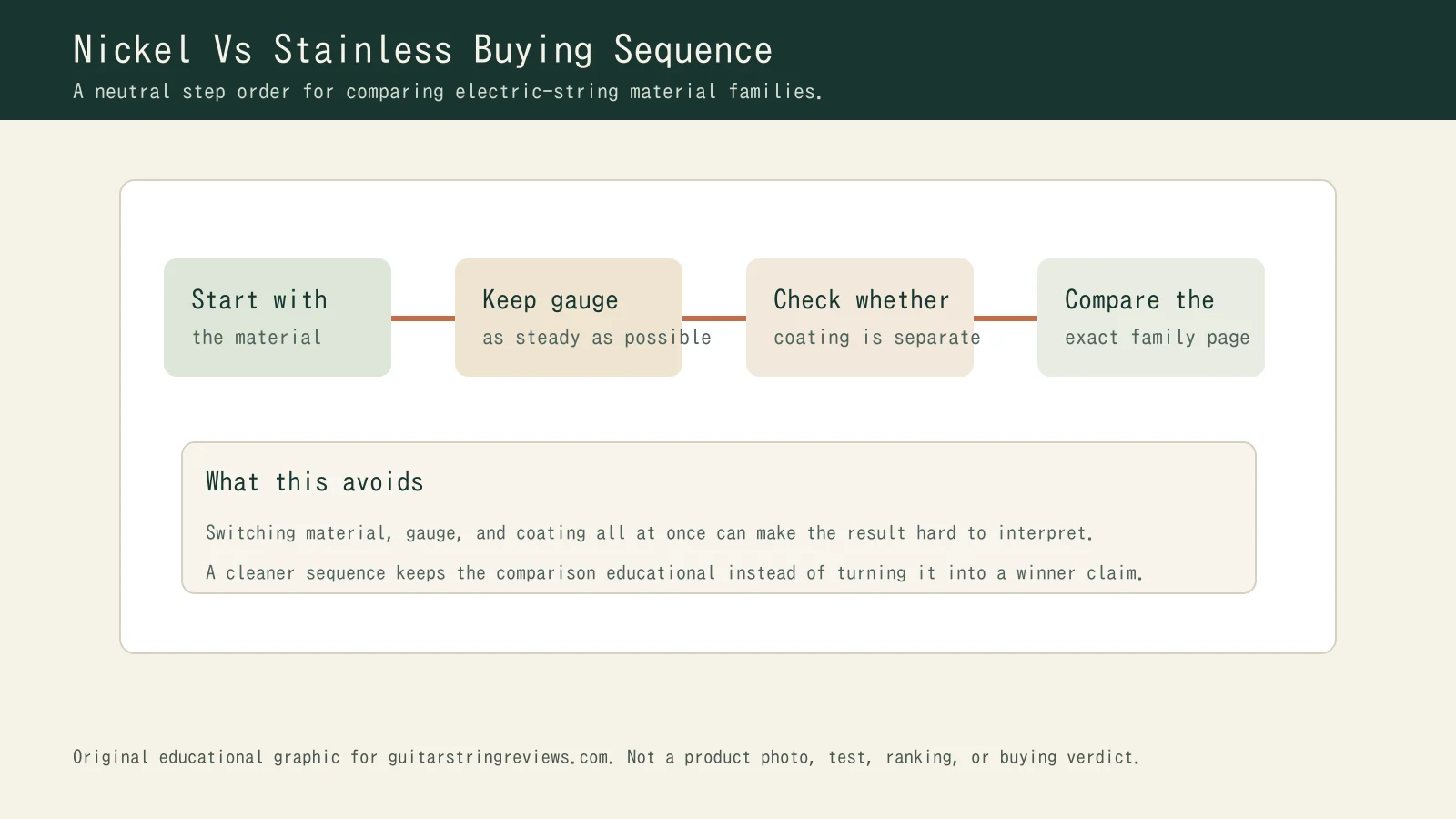Click the "Start with" step heading
This screenshot has width=1456, height=819.
click(x=259, y=300)
